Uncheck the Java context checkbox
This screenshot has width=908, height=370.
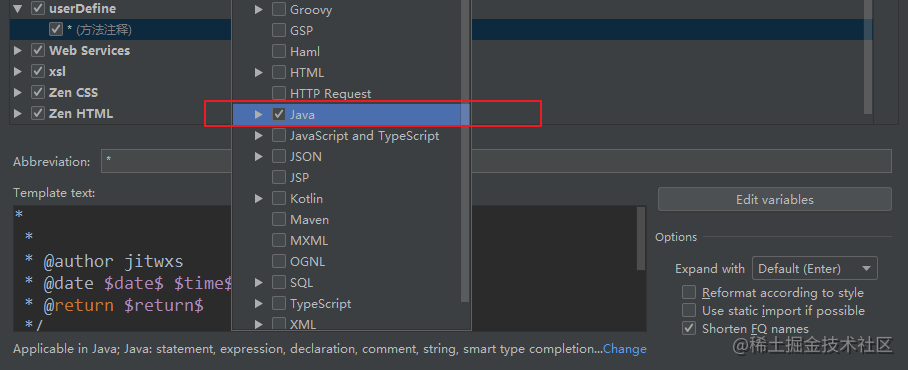pyautogui.click(x=279, y=115)
